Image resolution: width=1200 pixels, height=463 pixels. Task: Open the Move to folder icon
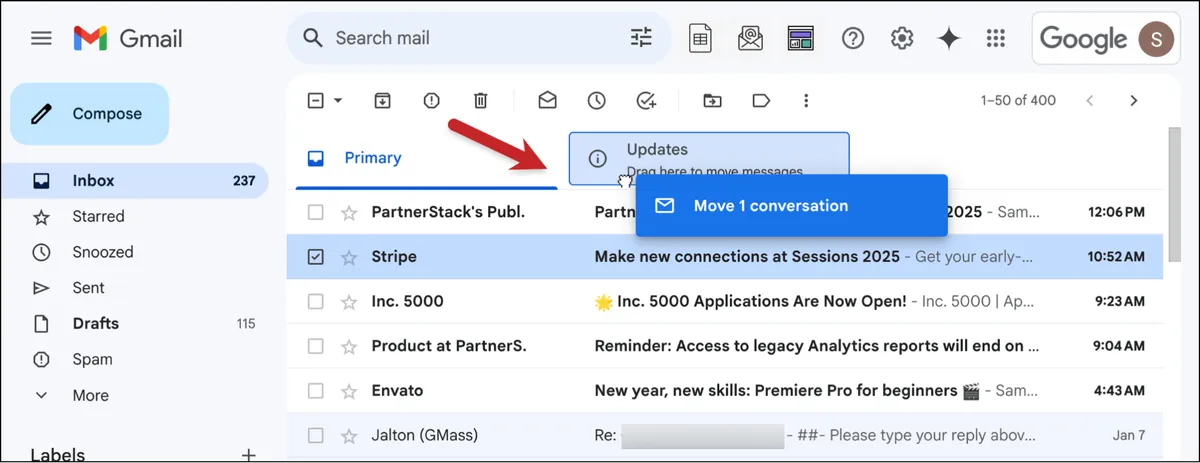pyautogui.click(x=712, y=100)
